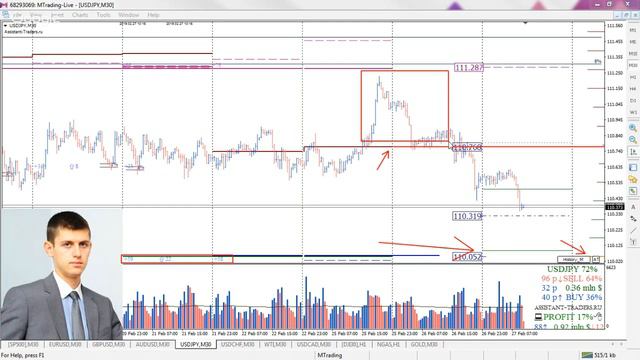Open the Tools menu
This screenshot has width=640, height=360.
tap(103, 15)
